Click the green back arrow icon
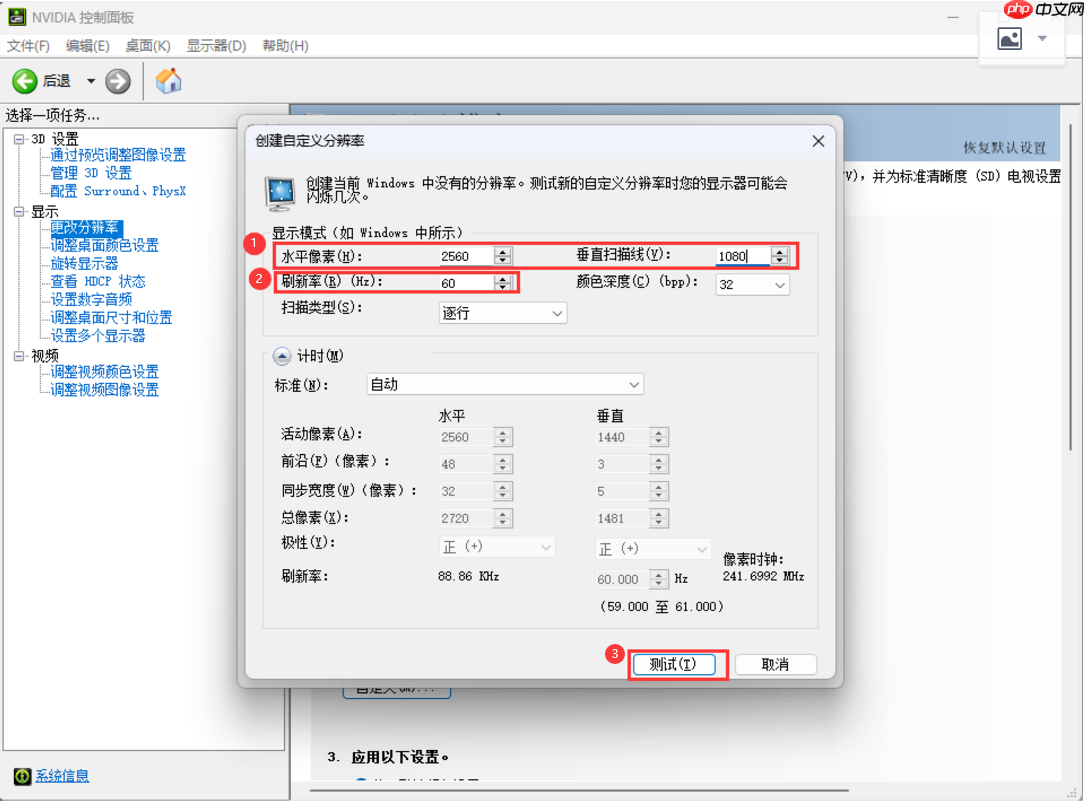This screenshot has width=1085, height=801. click(x=25, y=81)
